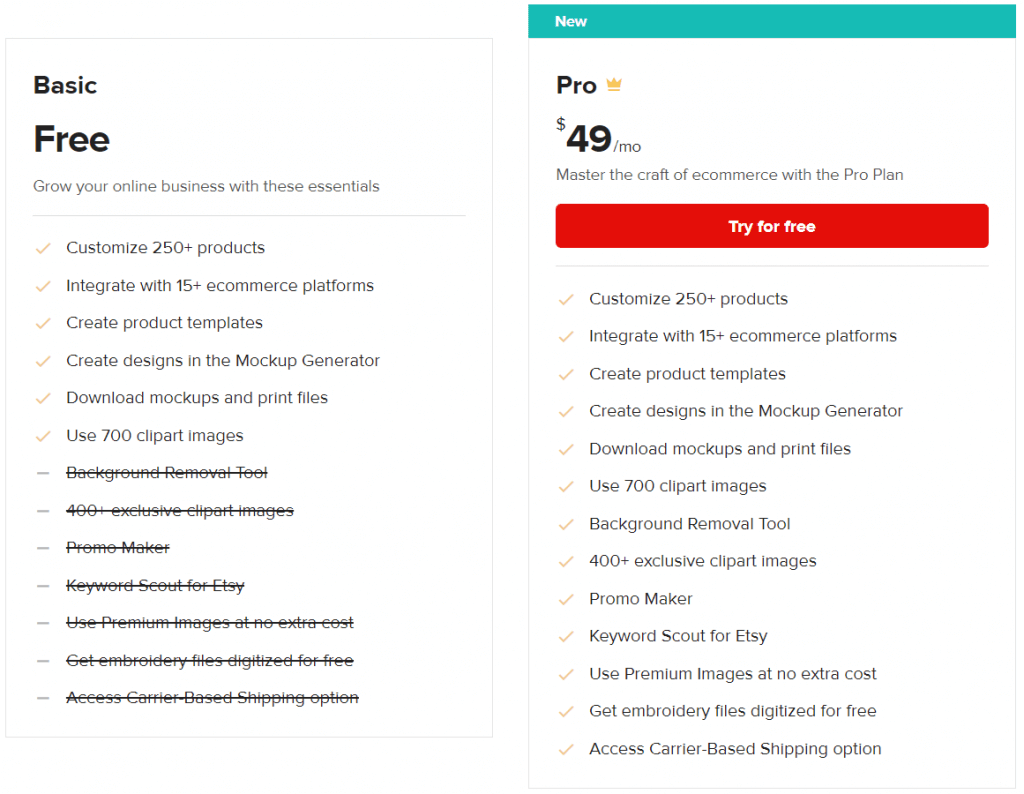Click checkmark next to Pro Keyword Scout for Etsy
The height and width of the screenshot is (794, 1024).
pos(566,637)
